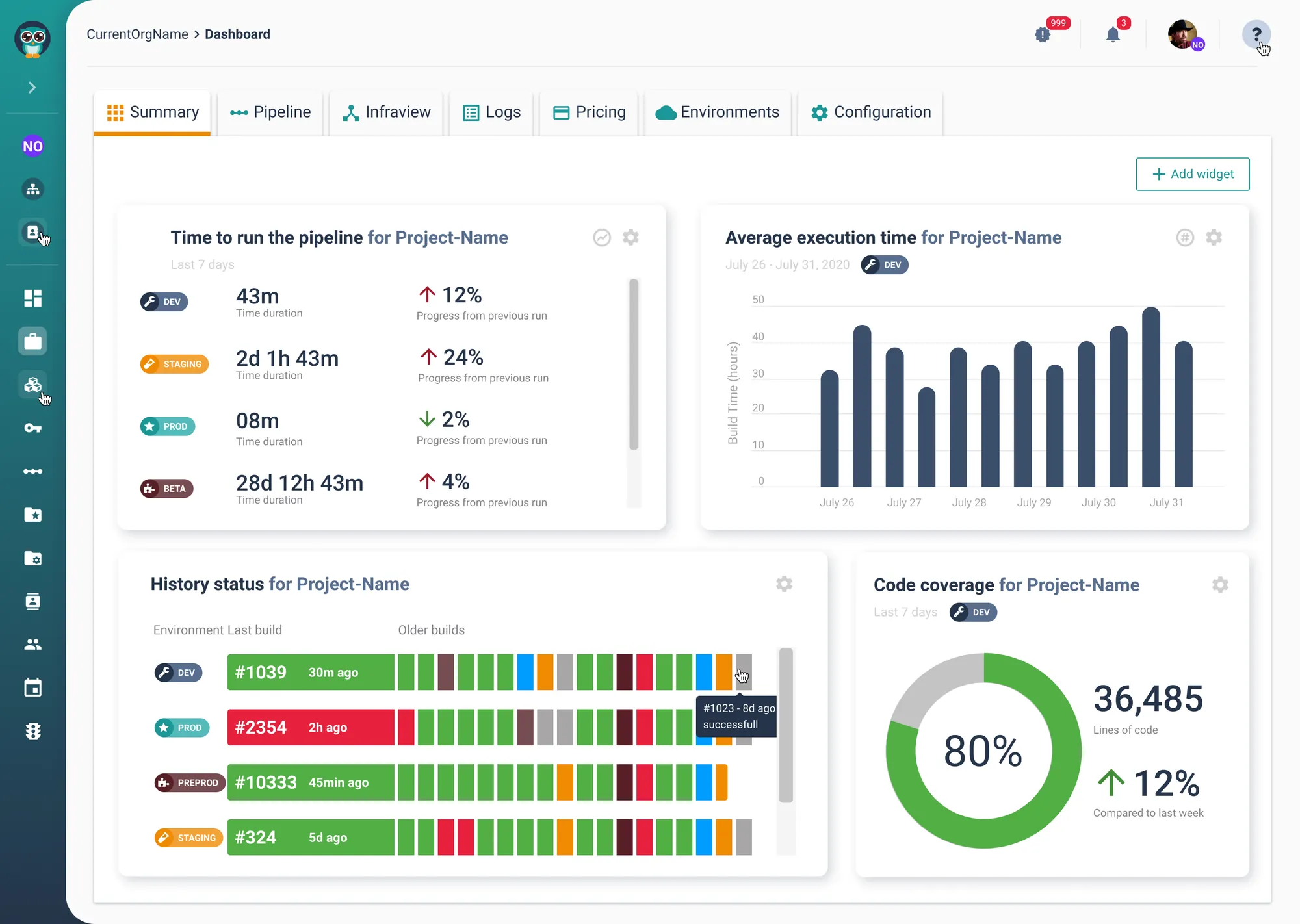Screen dimensions: 1300x924
Task: Select the Summary tab
Action: (152, 112)
